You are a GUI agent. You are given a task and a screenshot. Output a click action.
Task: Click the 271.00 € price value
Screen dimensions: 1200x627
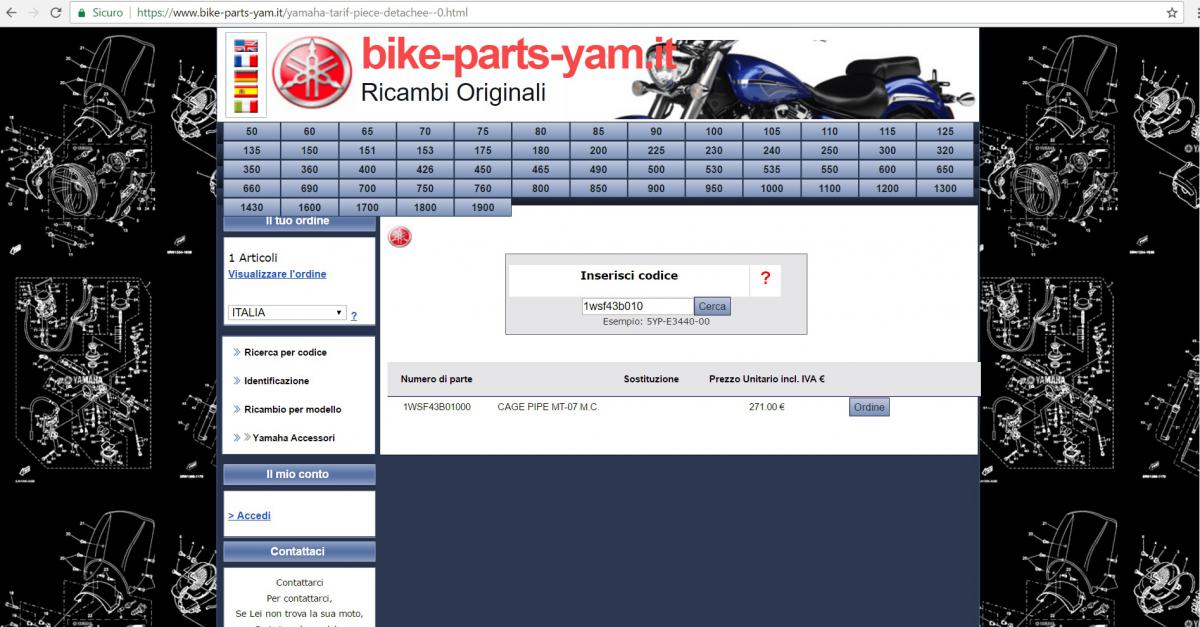(767, 407)
